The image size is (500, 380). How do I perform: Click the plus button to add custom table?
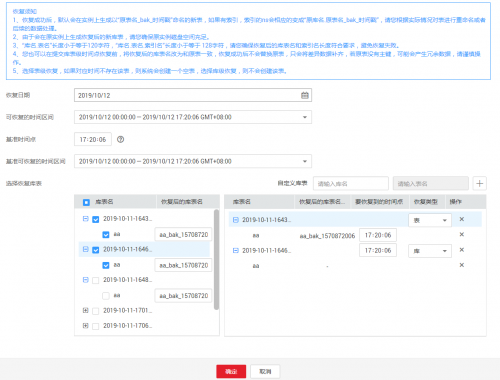479,183
